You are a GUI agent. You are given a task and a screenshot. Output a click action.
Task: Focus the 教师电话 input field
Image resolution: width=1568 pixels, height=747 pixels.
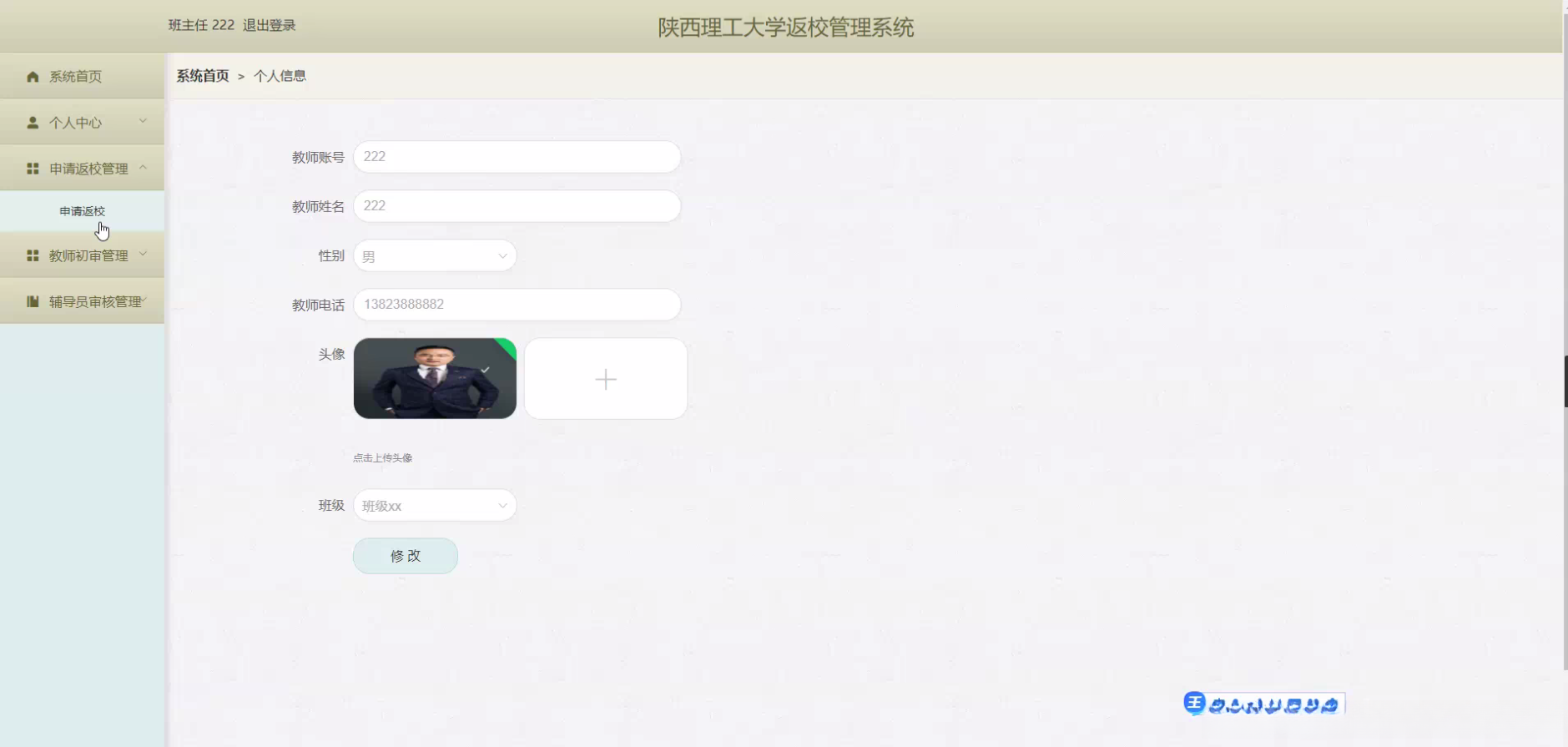click(x=517, y=305)
